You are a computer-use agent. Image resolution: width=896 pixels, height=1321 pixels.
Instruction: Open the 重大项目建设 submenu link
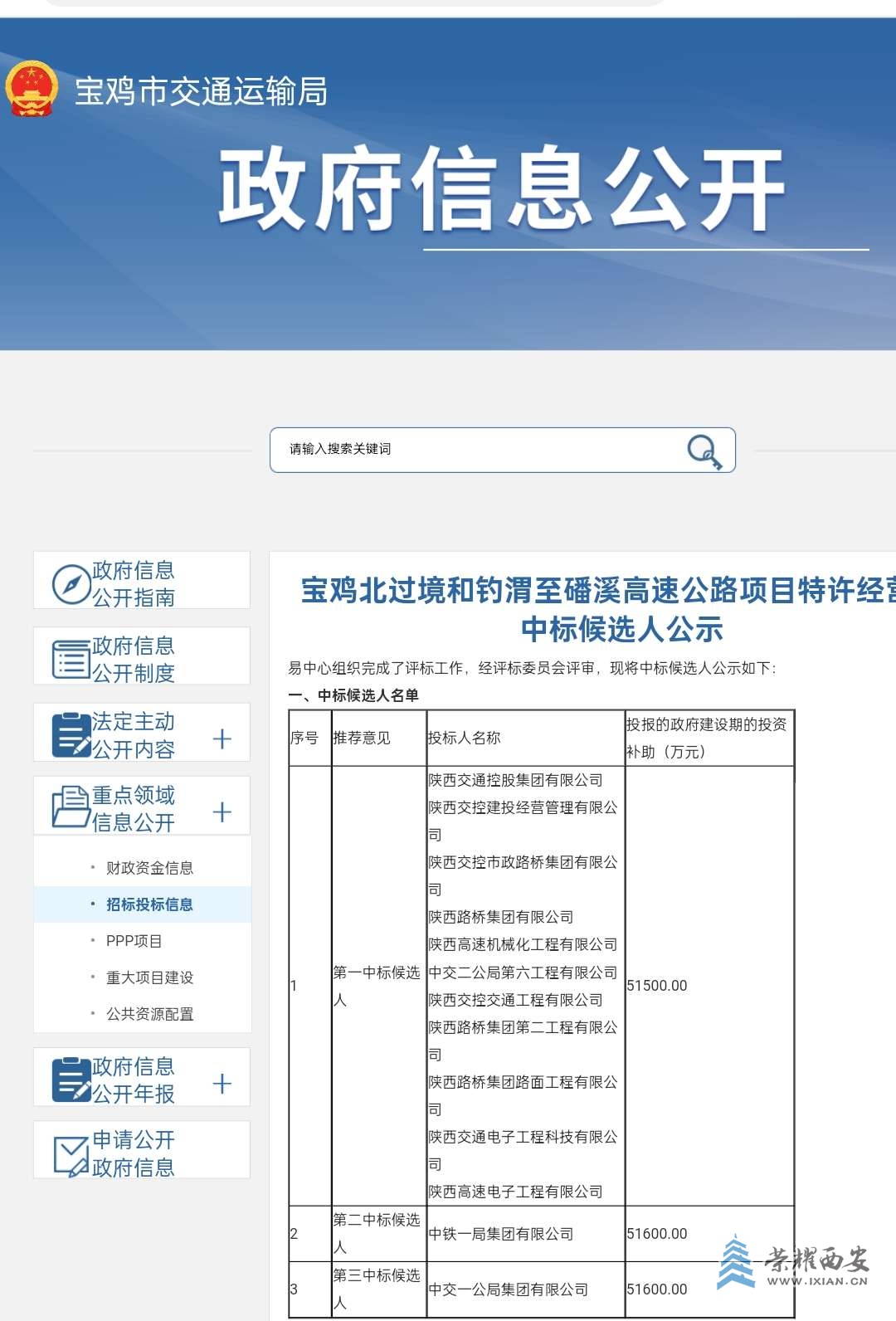[149, 977]
